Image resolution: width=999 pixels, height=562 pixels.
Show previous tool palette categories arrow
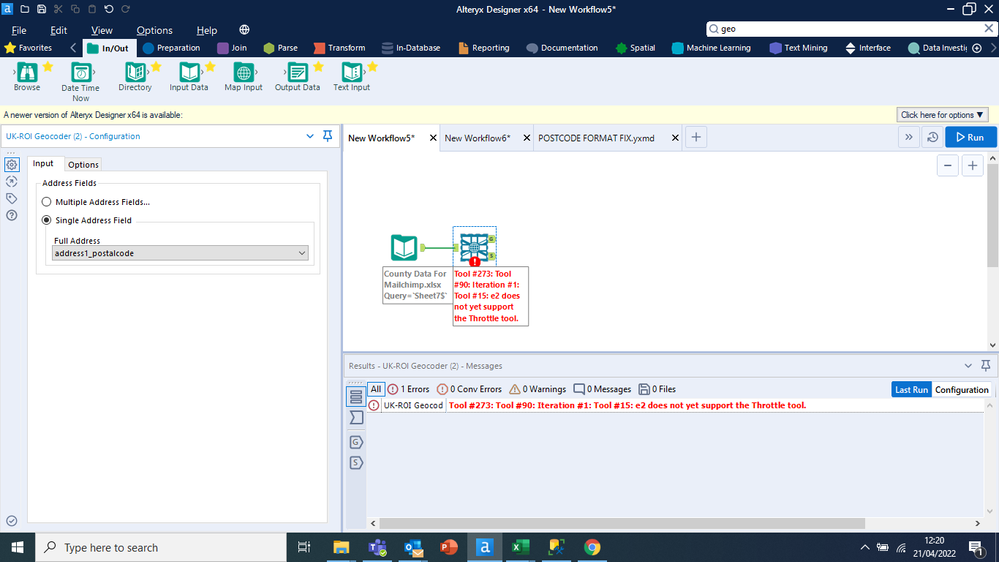pos(73,47)
